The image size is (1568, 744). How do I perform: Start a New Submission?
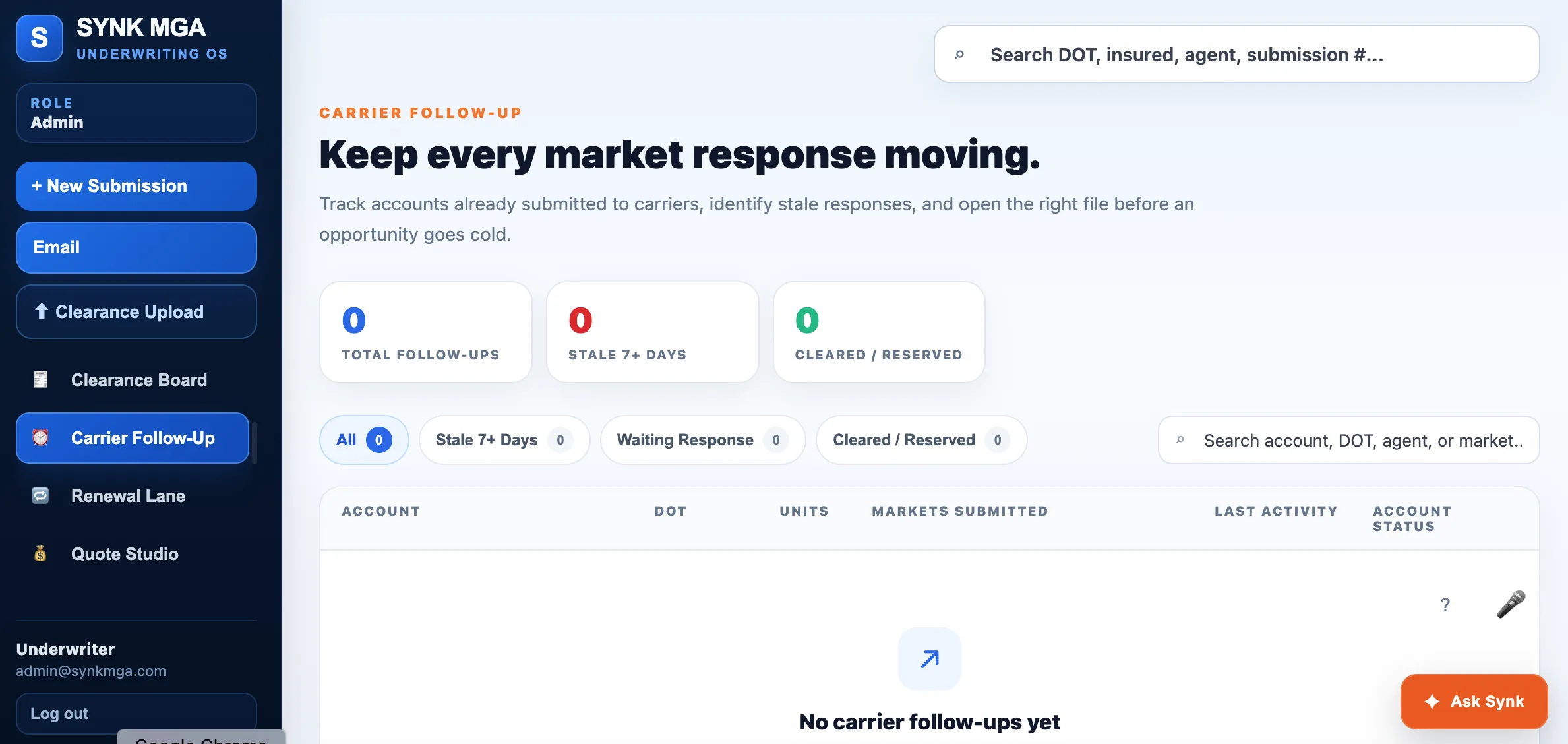click(x=136, y=187)
